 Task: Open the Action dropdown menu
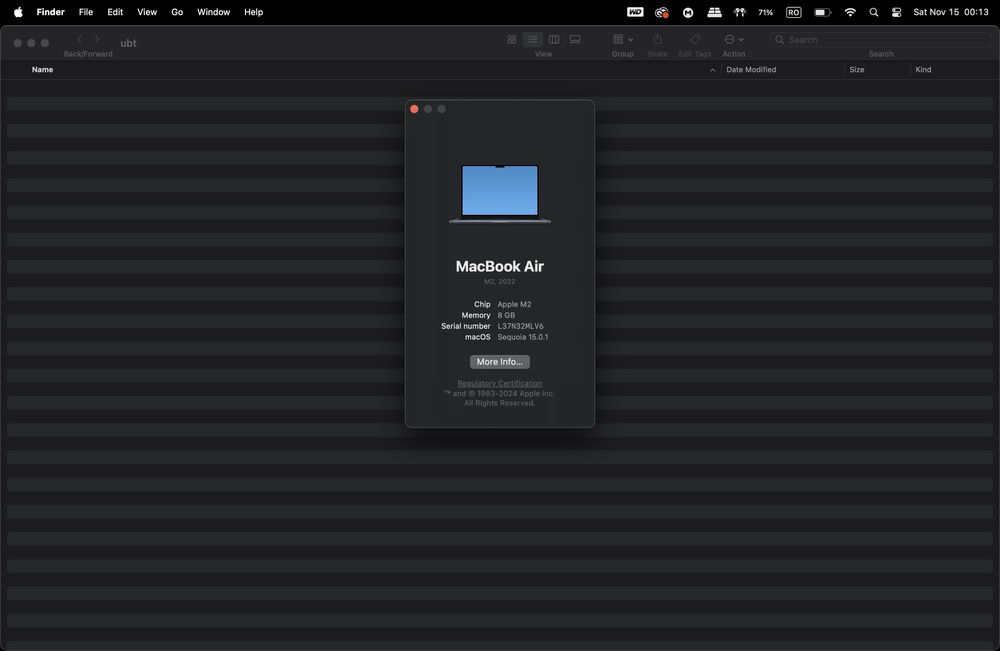(x=734, y=40)
